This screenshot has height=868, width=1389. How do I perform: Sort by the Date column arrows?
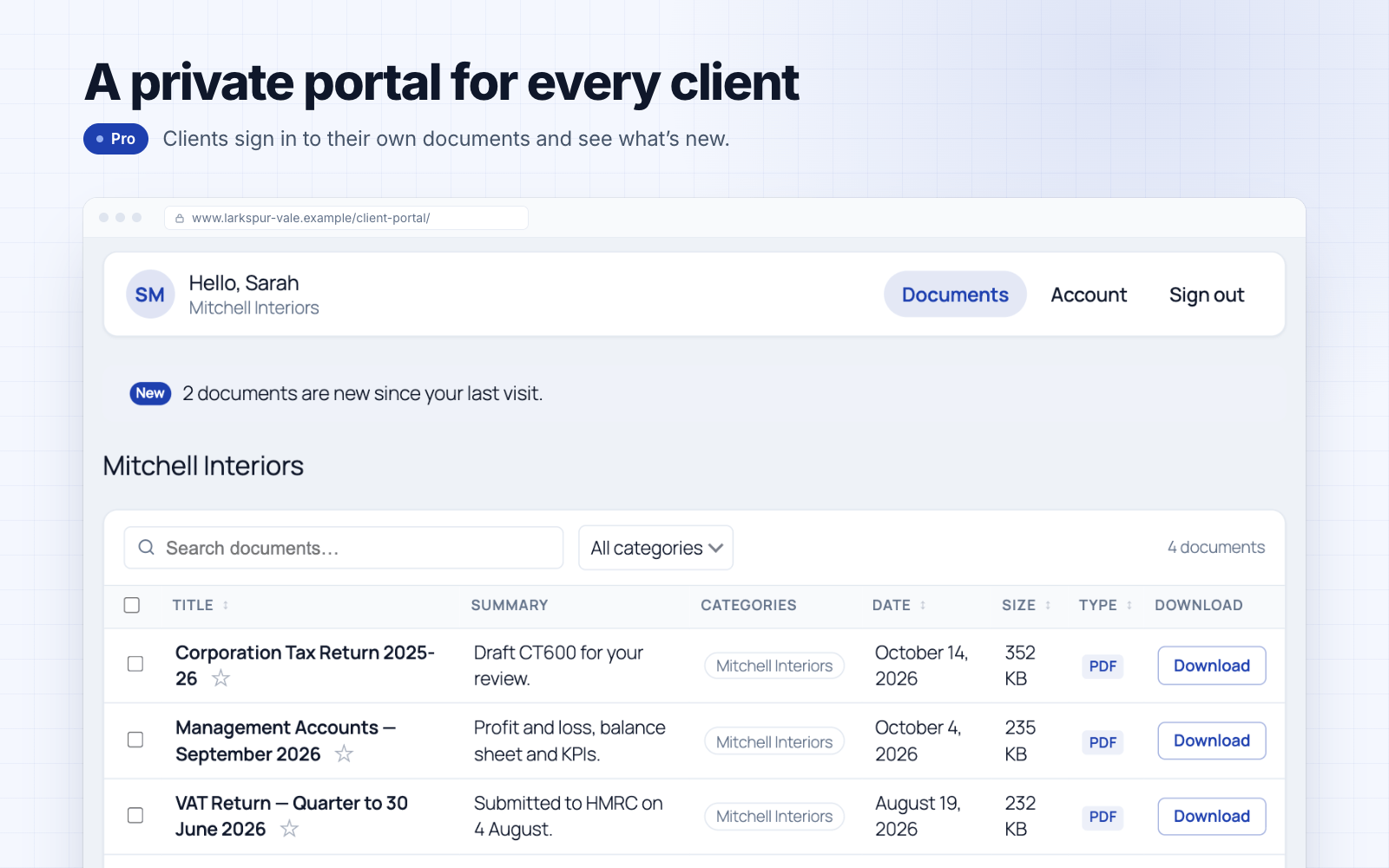coord(923,605)
